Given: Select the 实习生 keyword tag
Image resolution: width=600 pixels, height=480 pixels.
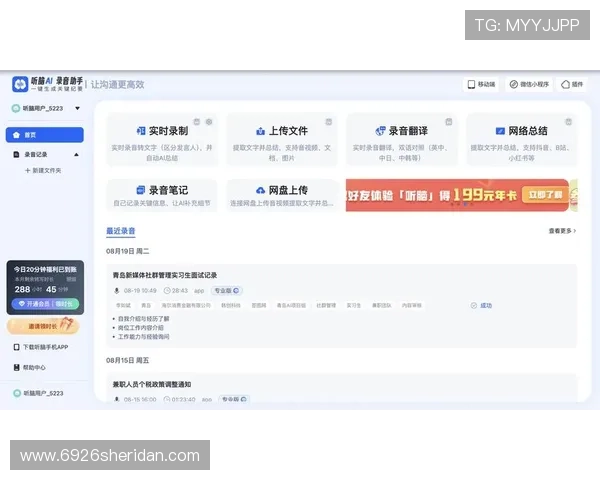Looking at the screenshot, I should coord(354,305).
